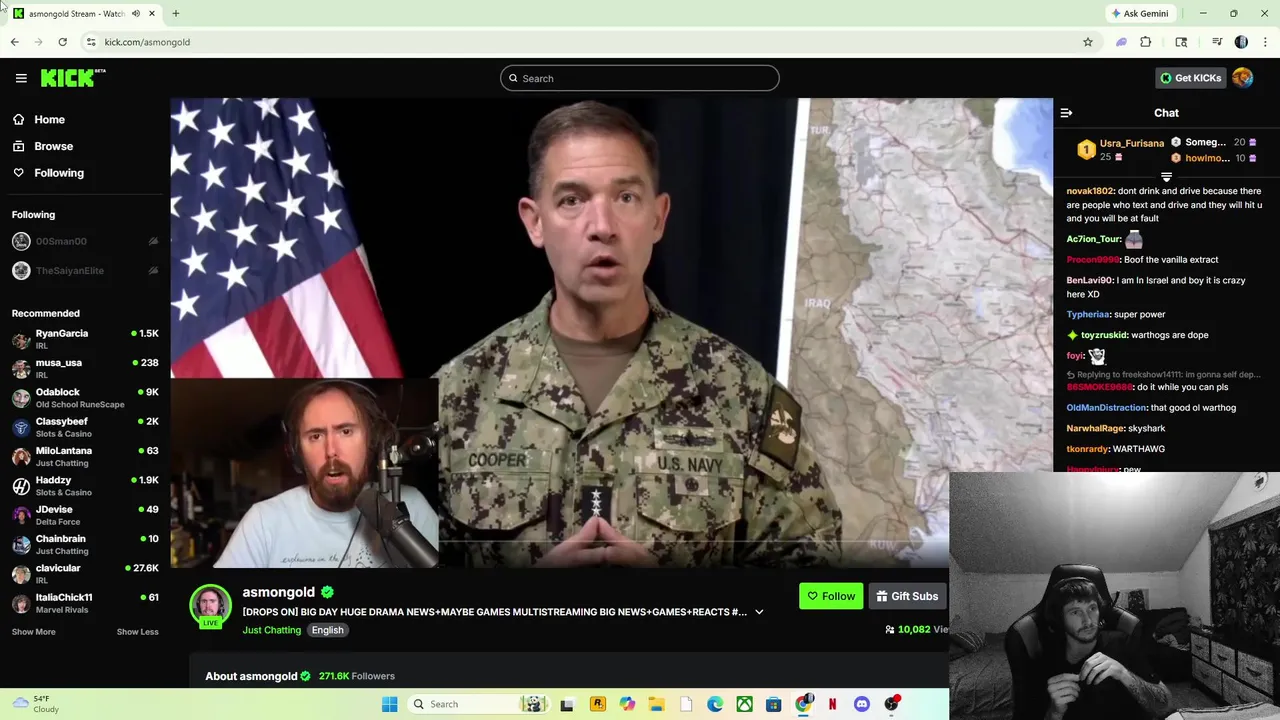Open the Chrome profile avatar
The height and width of the screenshot is (720, 1280).
(1241, 42)
